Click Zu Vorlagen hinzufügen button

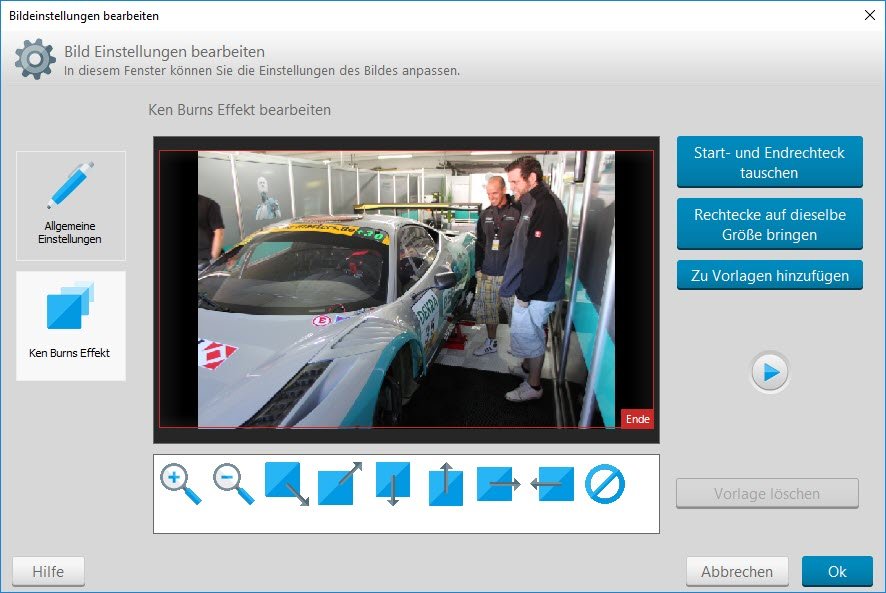(x=770, y=275)
